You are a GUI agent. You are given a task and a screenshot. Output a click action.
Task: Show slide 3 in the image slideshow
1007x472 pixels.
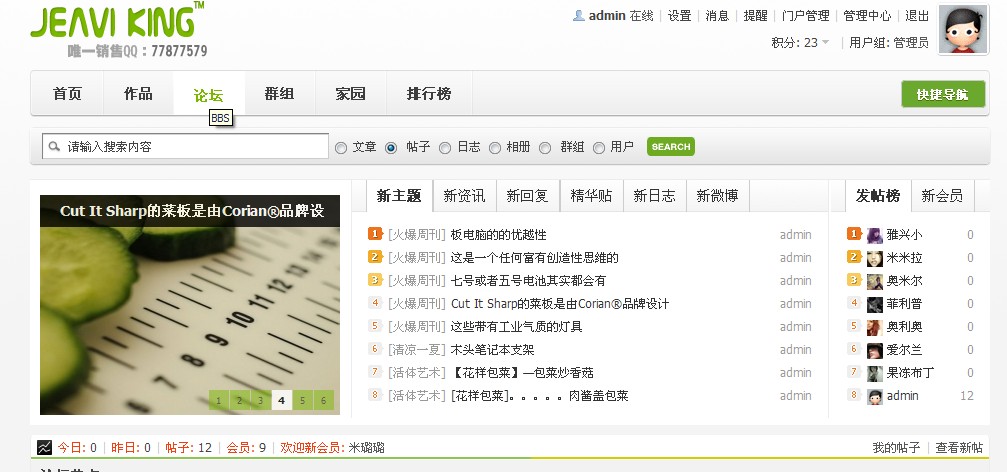pyautogui.click(x=260, y=401)
